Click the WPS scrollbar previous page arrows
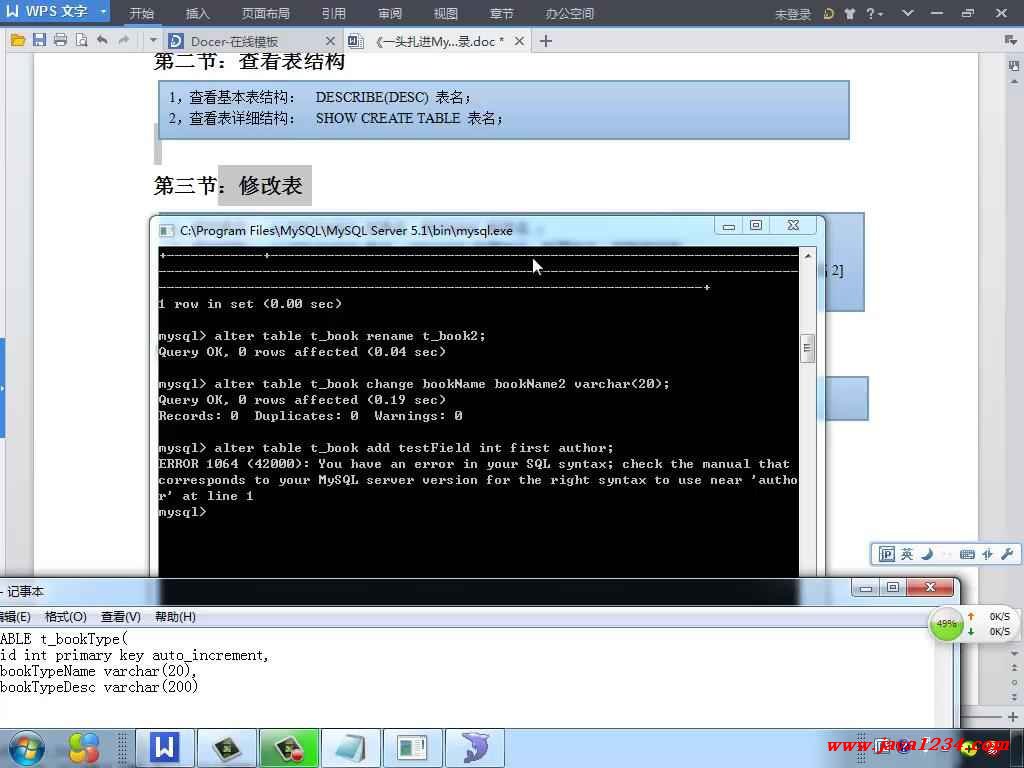This screenshot has height=768, width=1024. (x=1014, y=667)
